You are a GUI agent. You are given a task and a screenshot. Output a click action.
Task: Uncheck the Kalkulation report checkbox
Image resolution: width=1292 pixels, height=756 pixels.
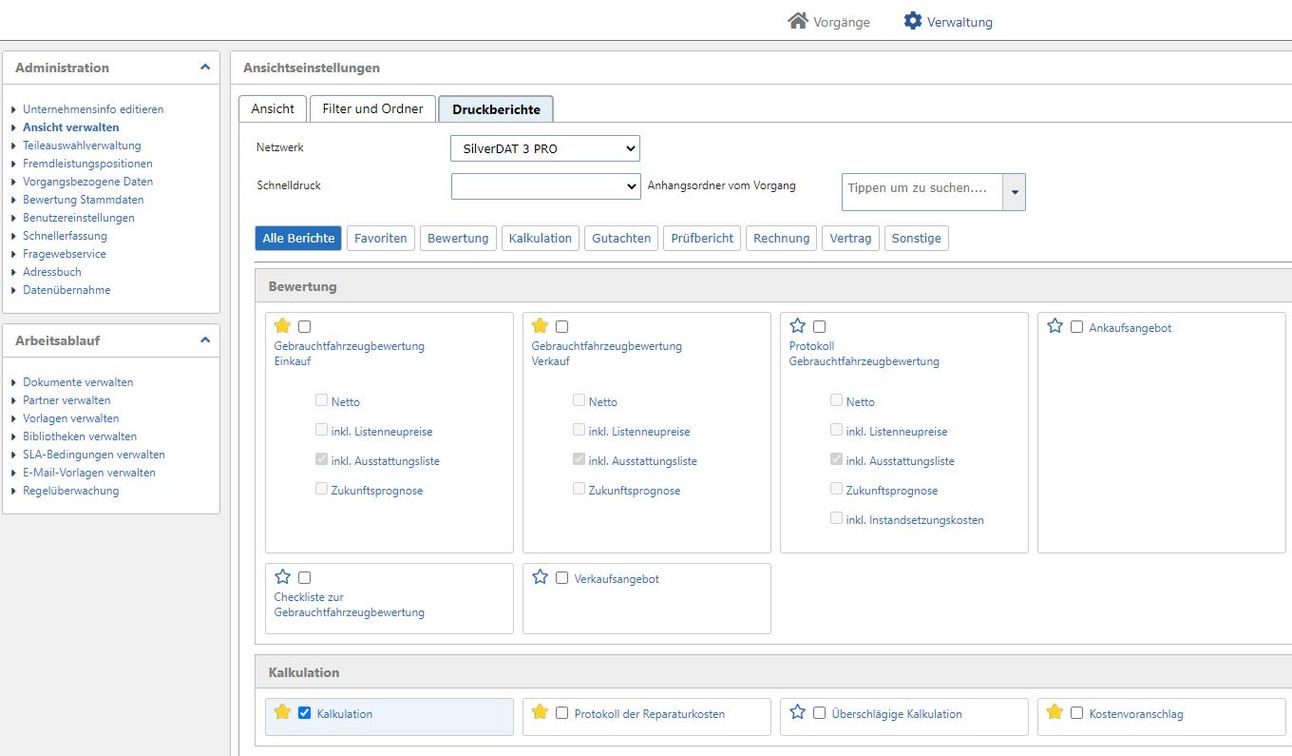click(305, 713)
